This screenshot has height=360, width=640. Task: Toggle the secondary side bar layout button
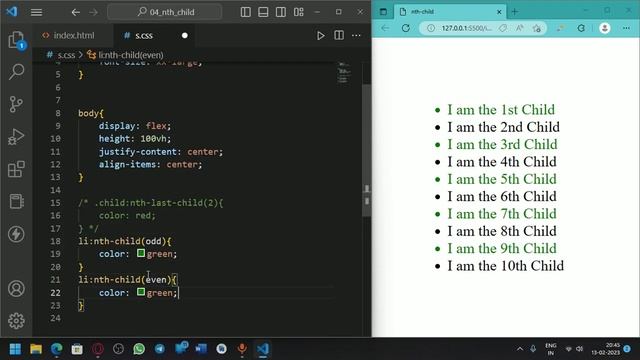281,12
